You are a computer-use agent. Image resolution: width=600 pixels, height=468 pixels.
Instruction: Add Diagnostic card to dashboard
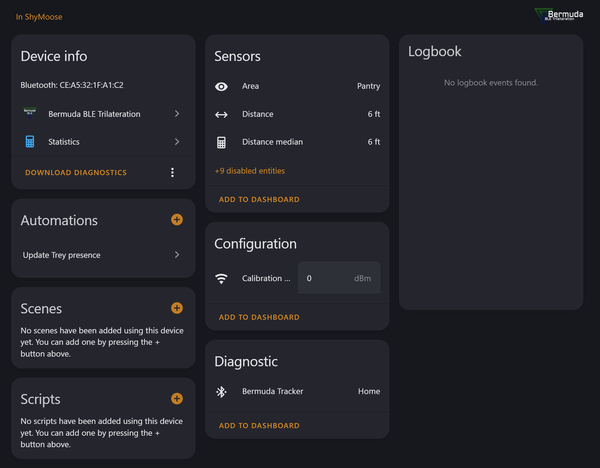coord(259,426)
